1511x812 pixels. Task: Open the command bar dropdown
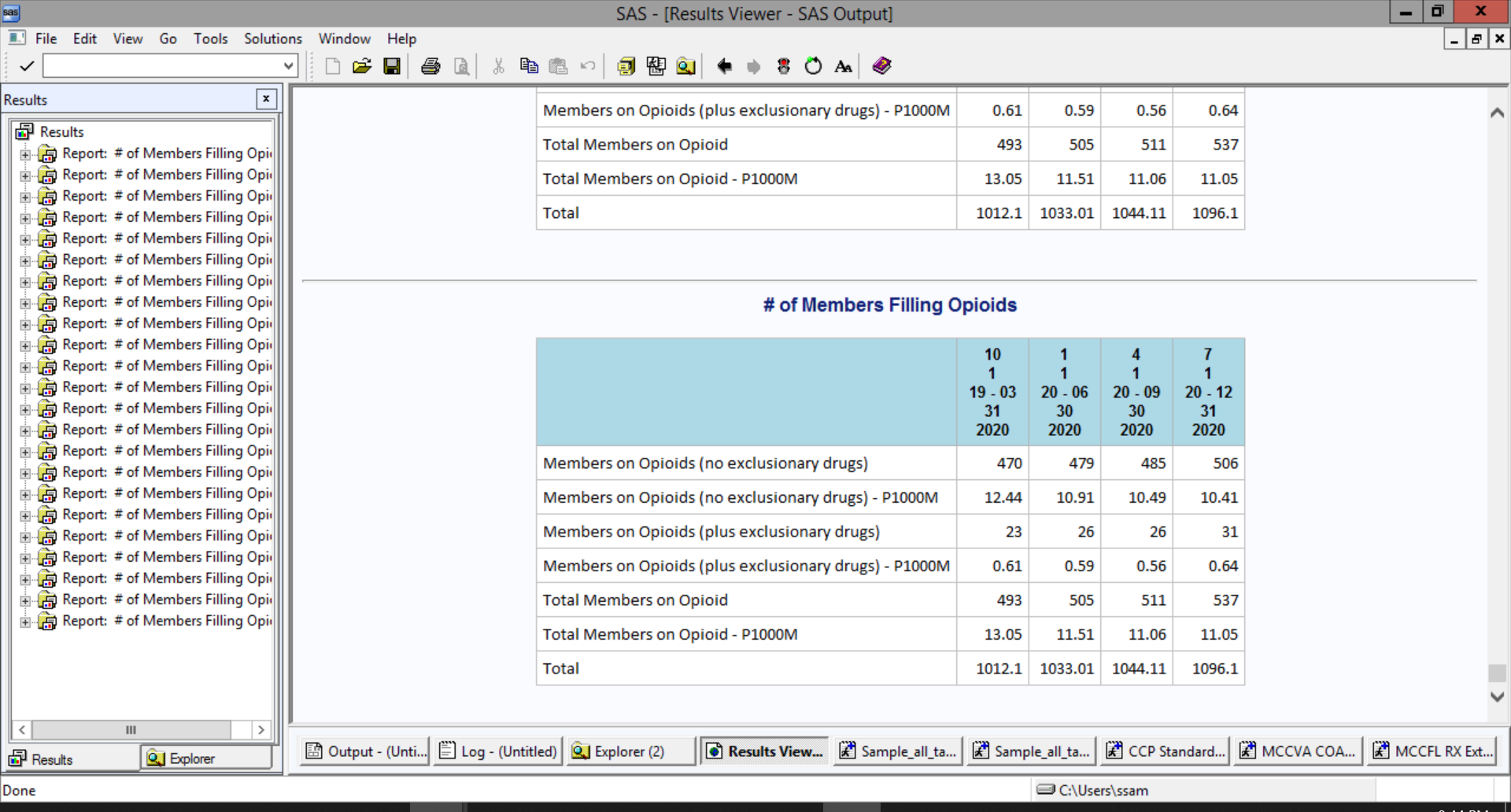[289, 66]
